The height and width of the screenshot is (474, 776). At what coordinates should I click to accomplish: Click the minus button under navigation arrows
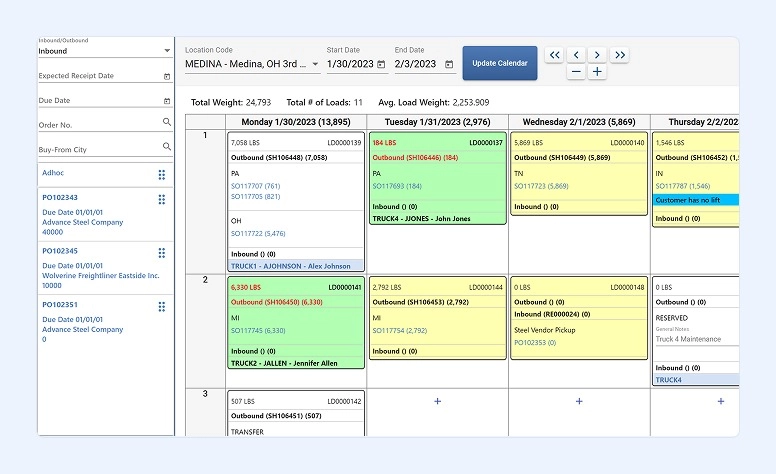[576, 72]
